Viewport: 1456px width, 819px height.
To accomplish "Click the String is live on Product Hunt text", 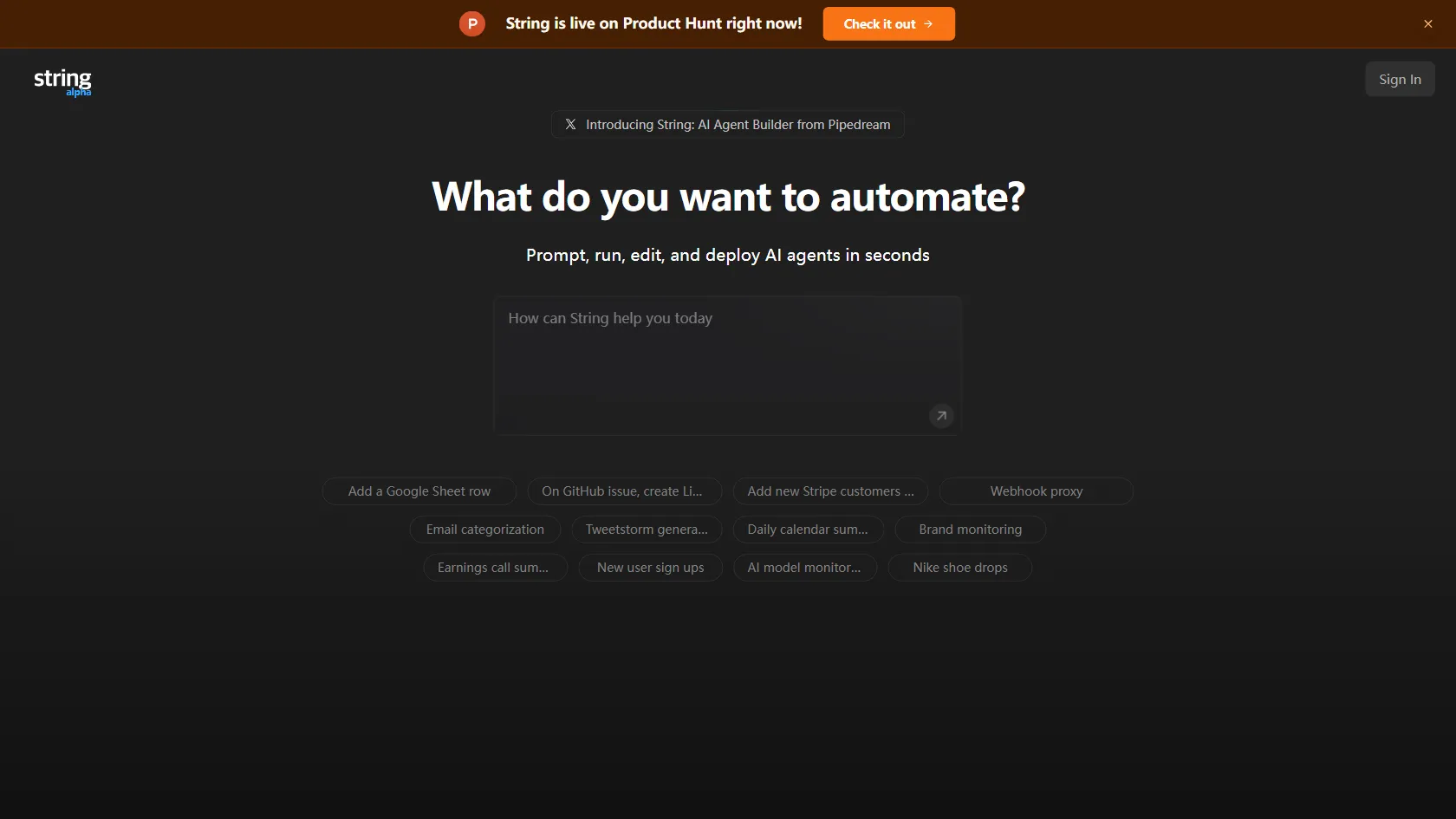I will coord(654,23).
